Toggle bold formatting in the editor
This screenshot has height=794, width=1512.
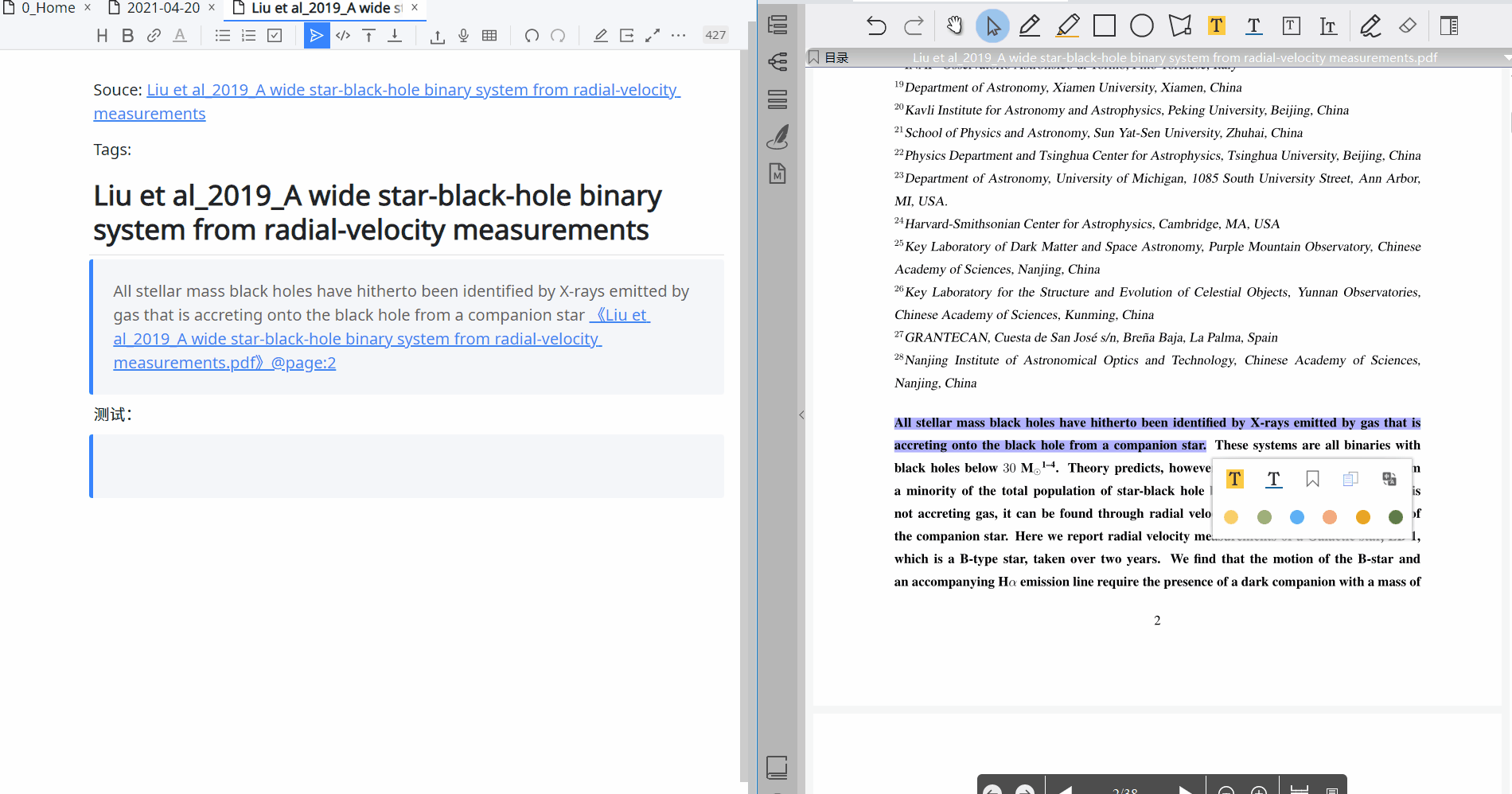pos(127,36)
